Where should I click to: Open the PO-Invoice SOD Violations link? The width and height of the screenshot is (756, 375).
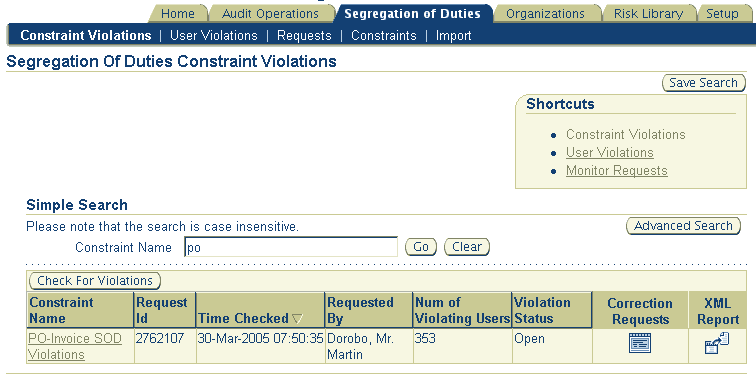[x=75, y=346]
